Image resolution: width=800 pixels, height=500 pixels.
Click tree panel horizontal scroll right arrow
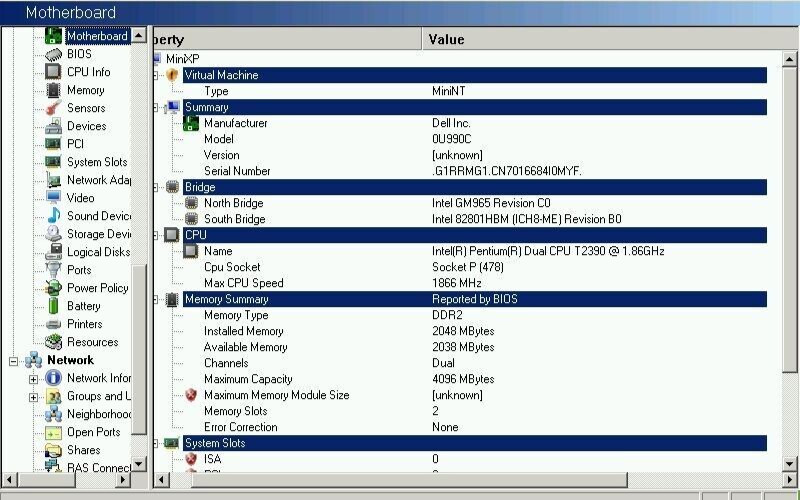pos(122,480)
